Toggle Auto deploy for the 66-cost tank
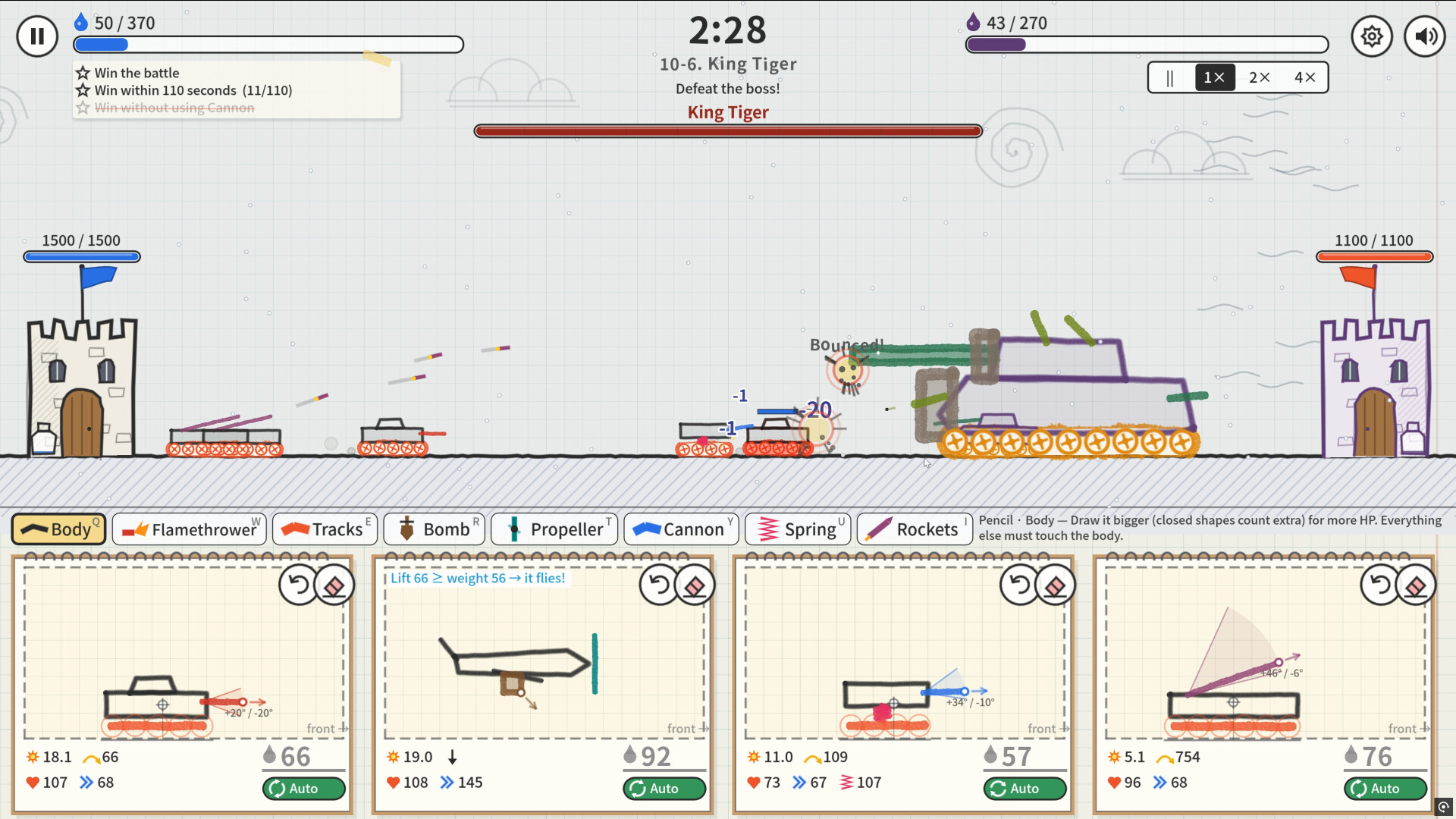Screen dimensions: 1456x819 304,789
